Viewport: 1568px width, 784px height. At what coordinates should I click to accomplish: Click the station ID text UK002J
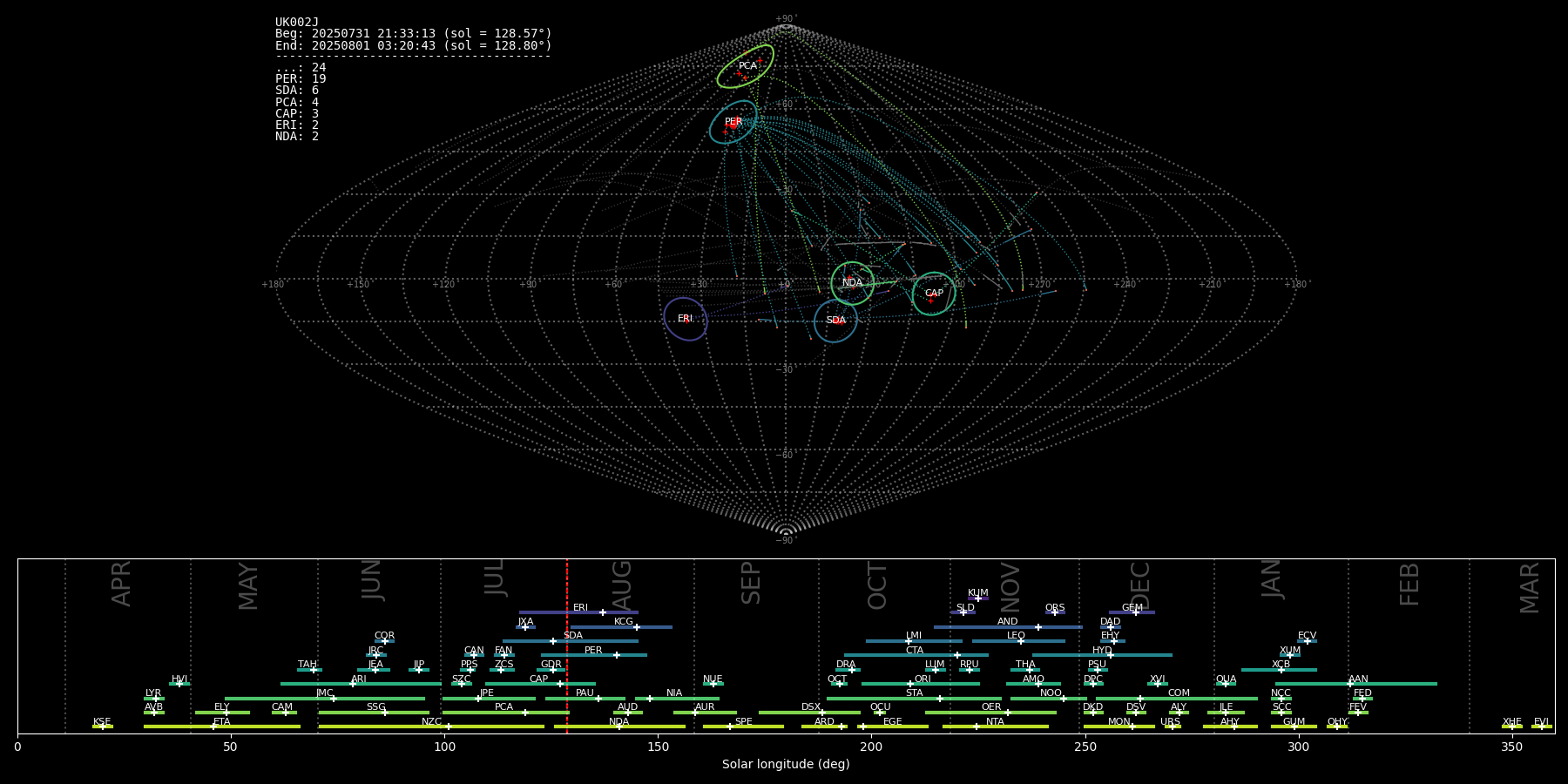point(297,23)
